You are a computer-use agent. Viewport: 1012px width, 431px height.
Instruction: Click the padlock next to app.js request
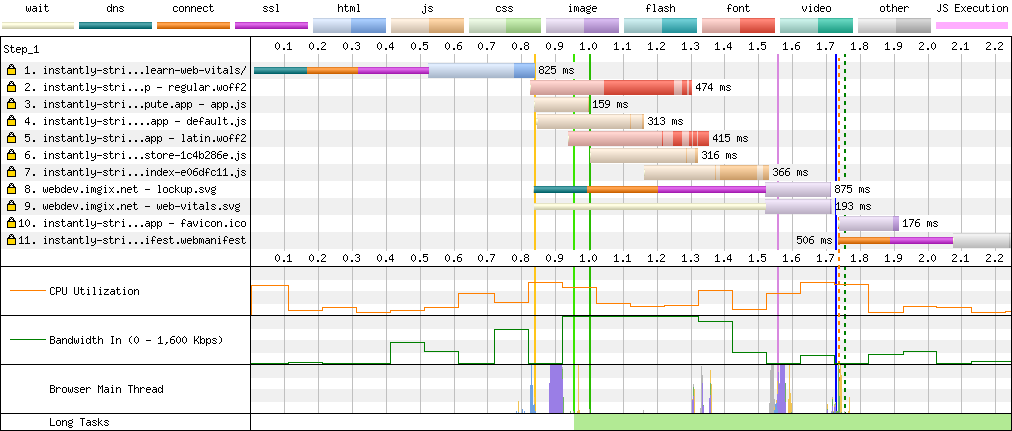tap(11, 105)
